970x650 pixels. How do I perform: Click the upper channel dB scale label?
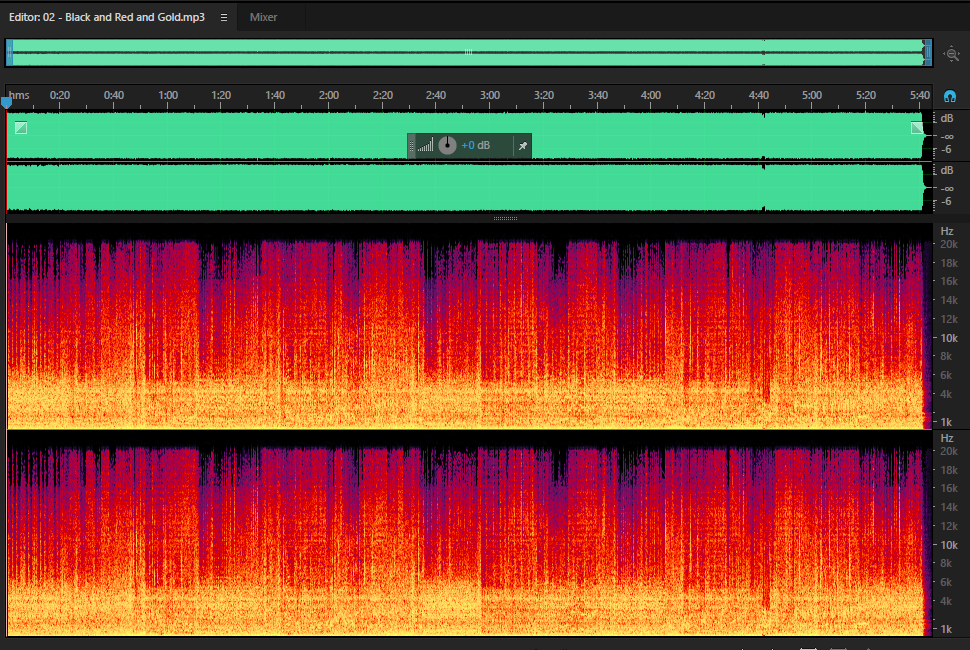[x=947, y=118]
